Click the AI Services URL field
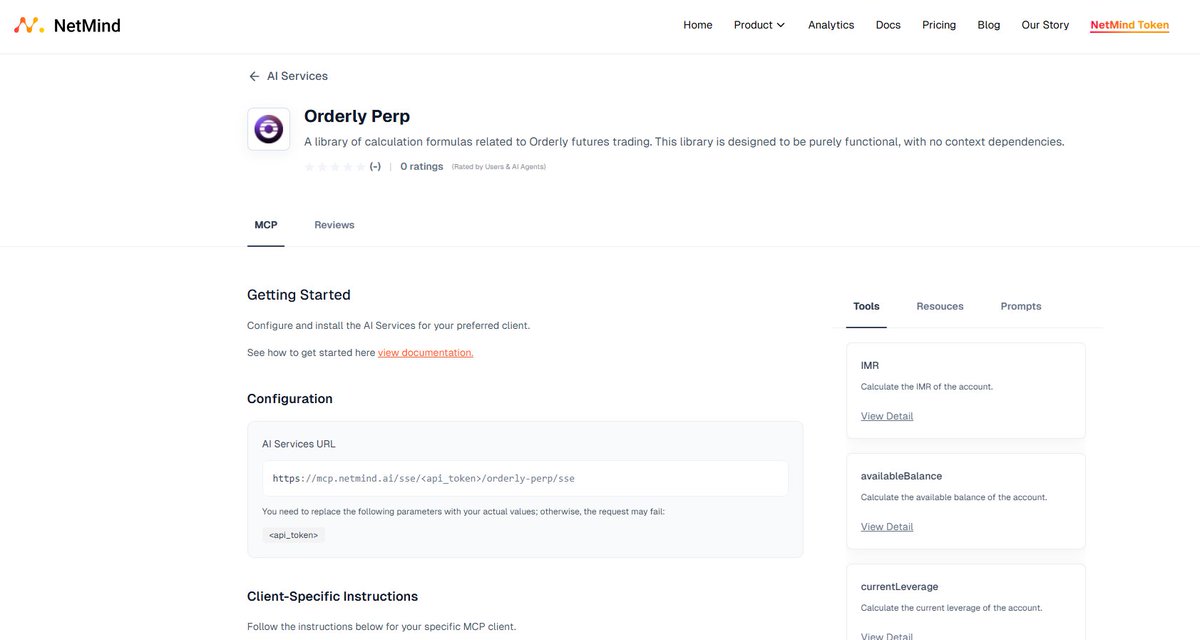 [525, 478]
